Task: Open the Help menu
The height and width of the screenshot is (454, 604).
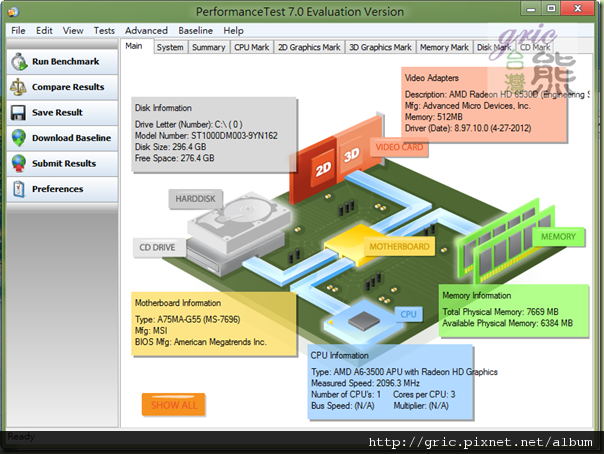Action: click(x=233, y=30)
